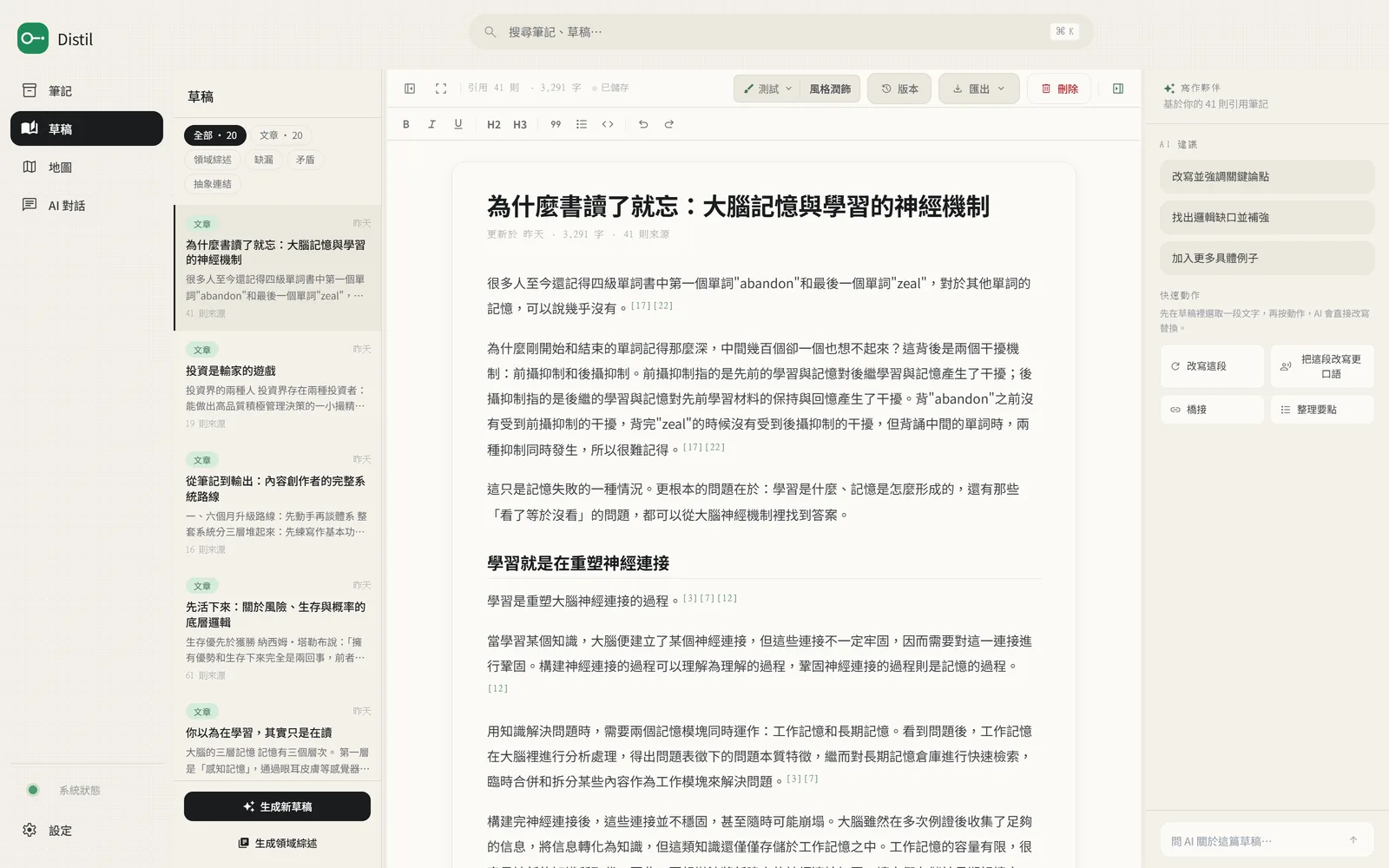The height and width of the screenshot is (868, 1389).
Task: Select the 全部 · 20 filter chip
Action: [215, 135]
